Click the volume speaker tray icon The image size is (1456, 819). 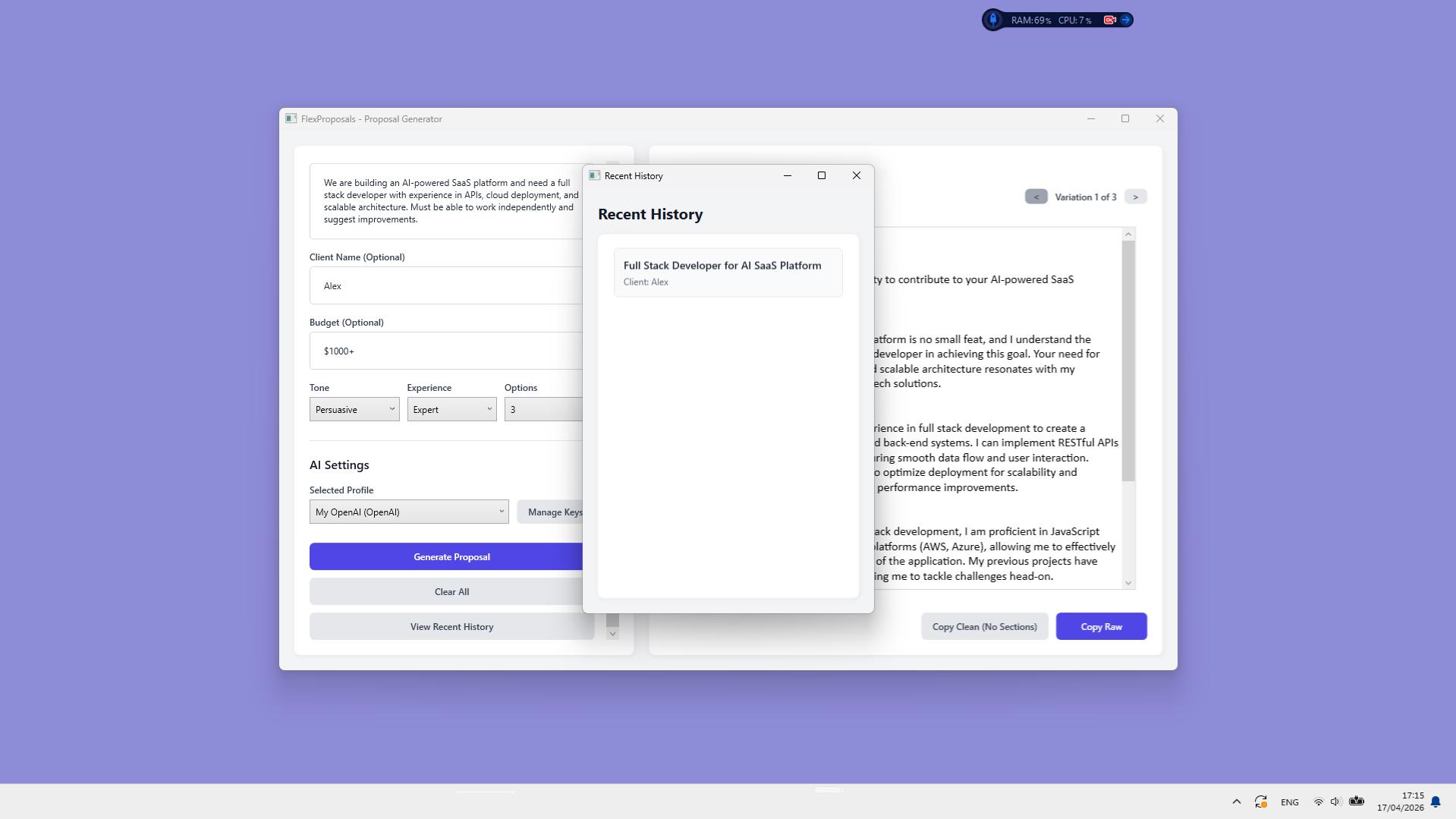[x=1335, y=802]
